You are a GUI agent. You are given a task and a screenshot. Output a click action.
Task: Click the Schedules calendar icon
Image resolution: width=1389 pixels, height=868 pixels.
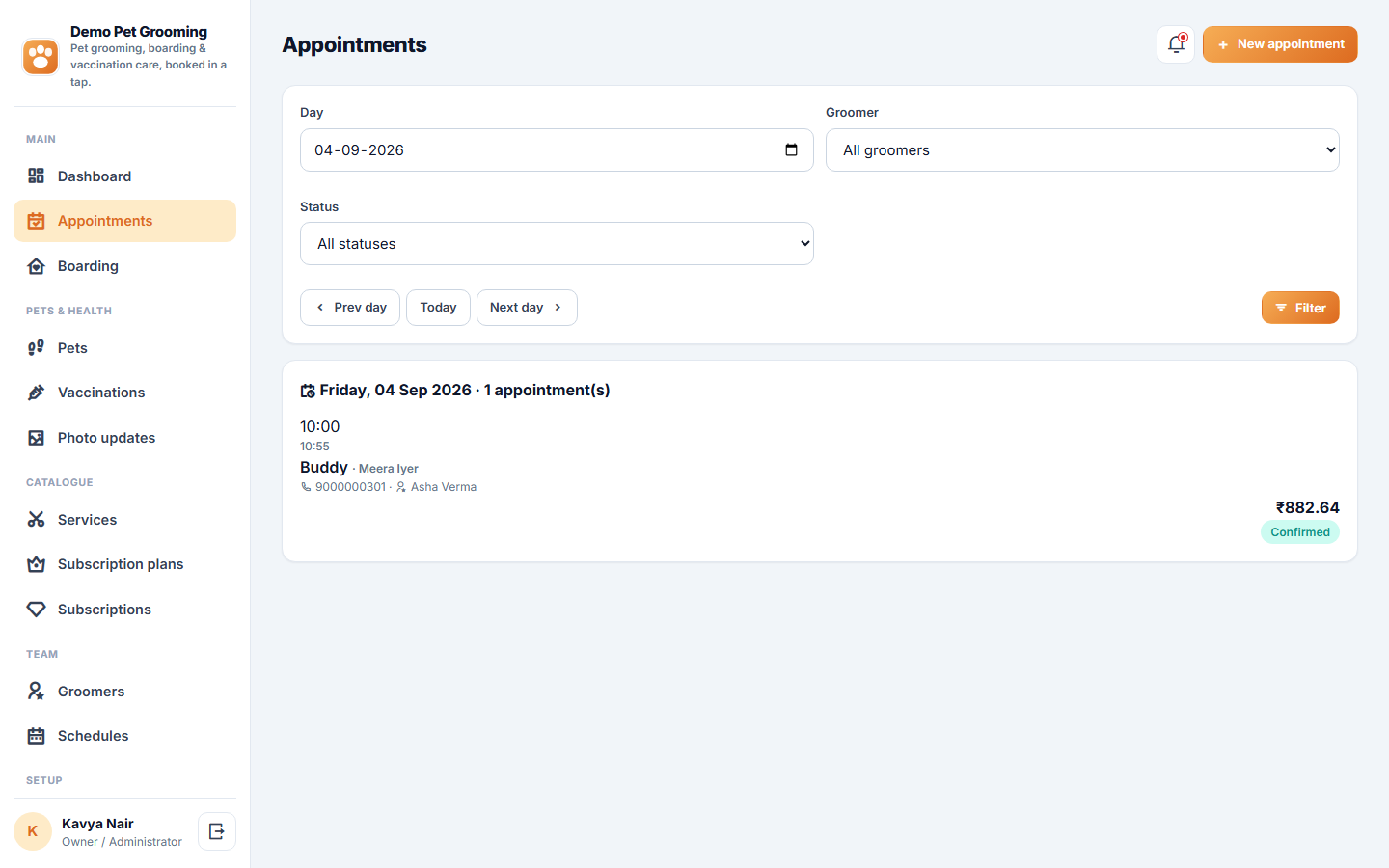coord(37,736)
